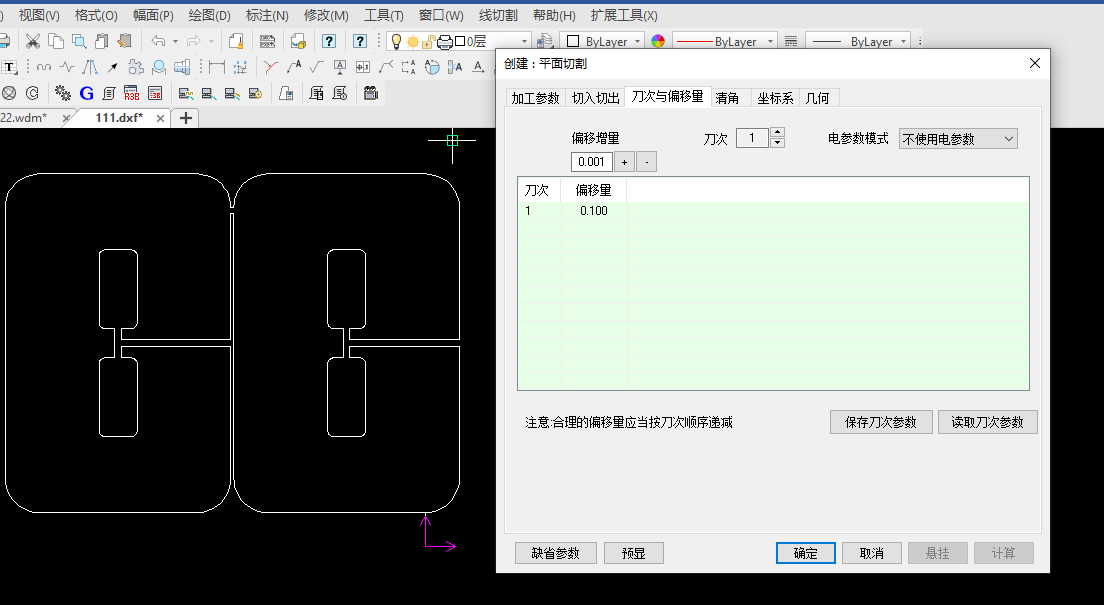Click the scissors Cut icon
This screenshot has height=605, width=1104.
pyautogui.click(x=33, y=41)
